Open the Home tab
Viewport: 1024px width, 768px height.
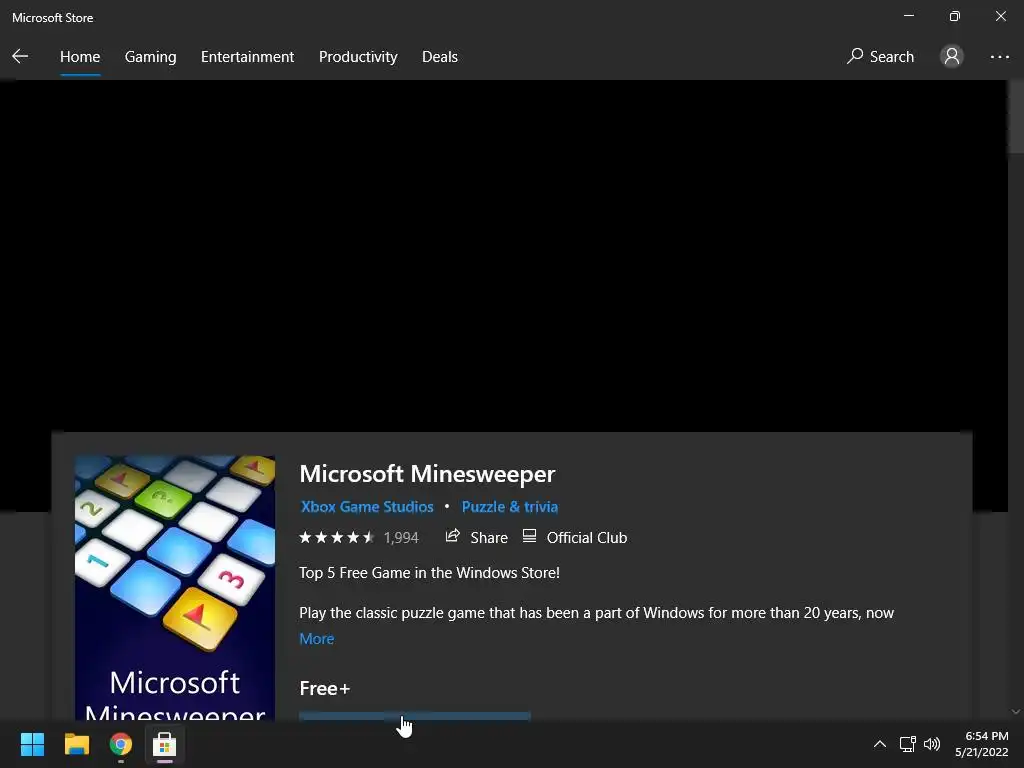[x=80, y=57]
